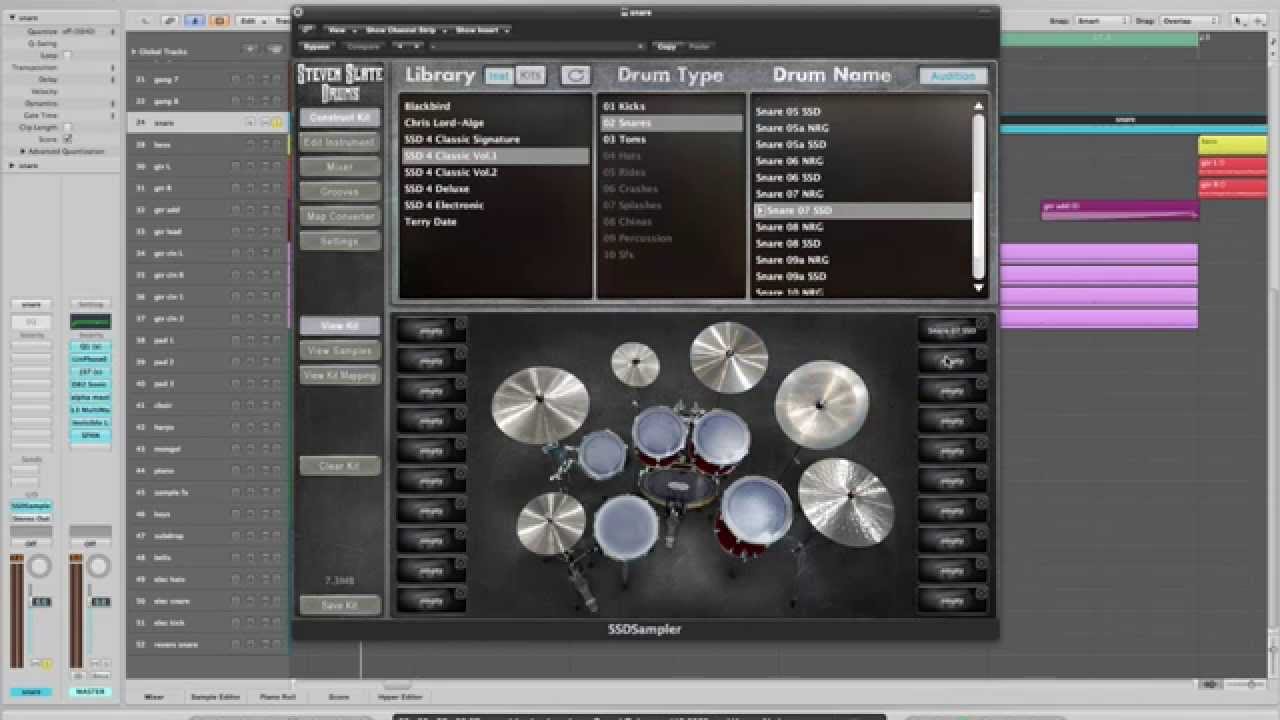Select Snare 08 NRG in drum list
Image resolution: width=1280 pixels, height=720 pixels.
coord(790,227)
